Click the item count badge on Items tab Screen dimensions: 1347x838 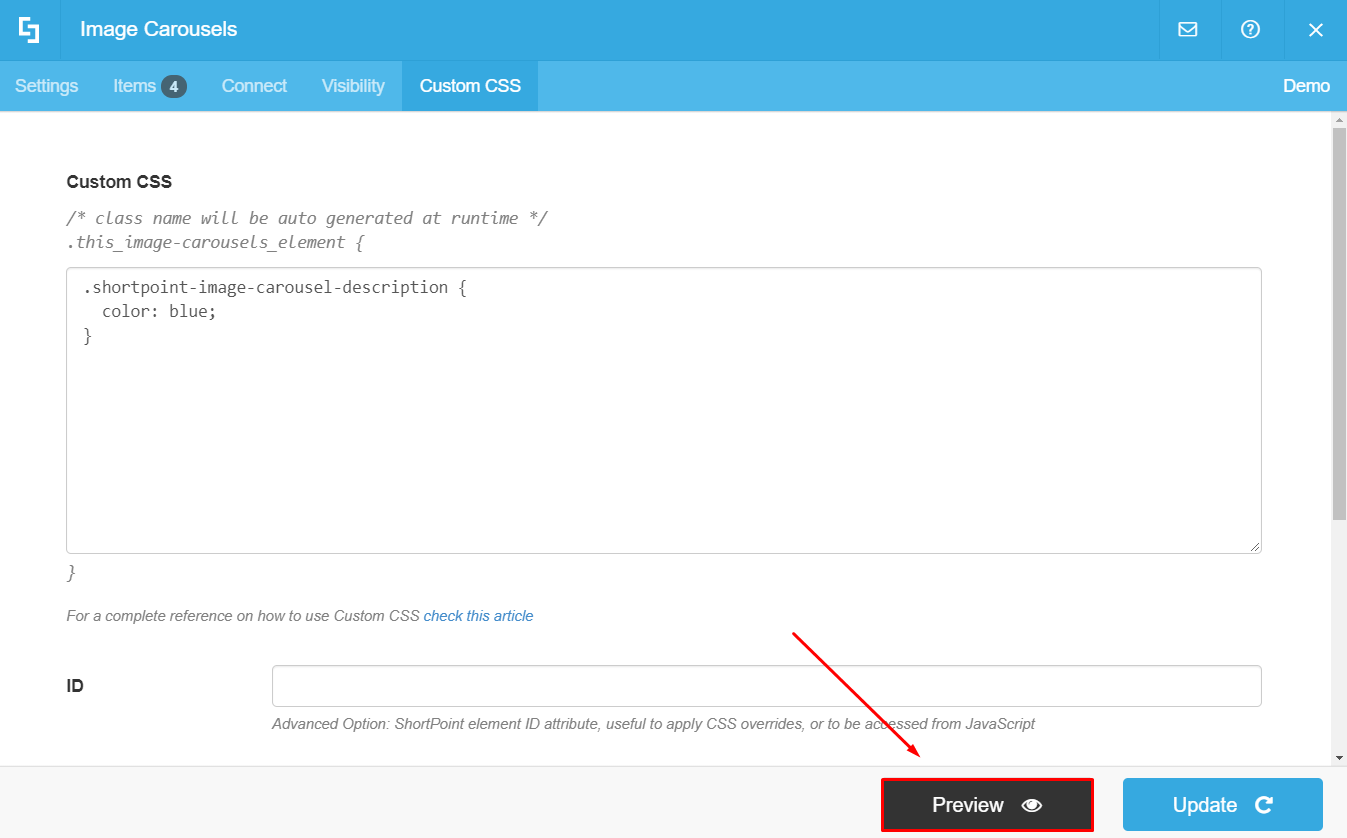[175, 86]
